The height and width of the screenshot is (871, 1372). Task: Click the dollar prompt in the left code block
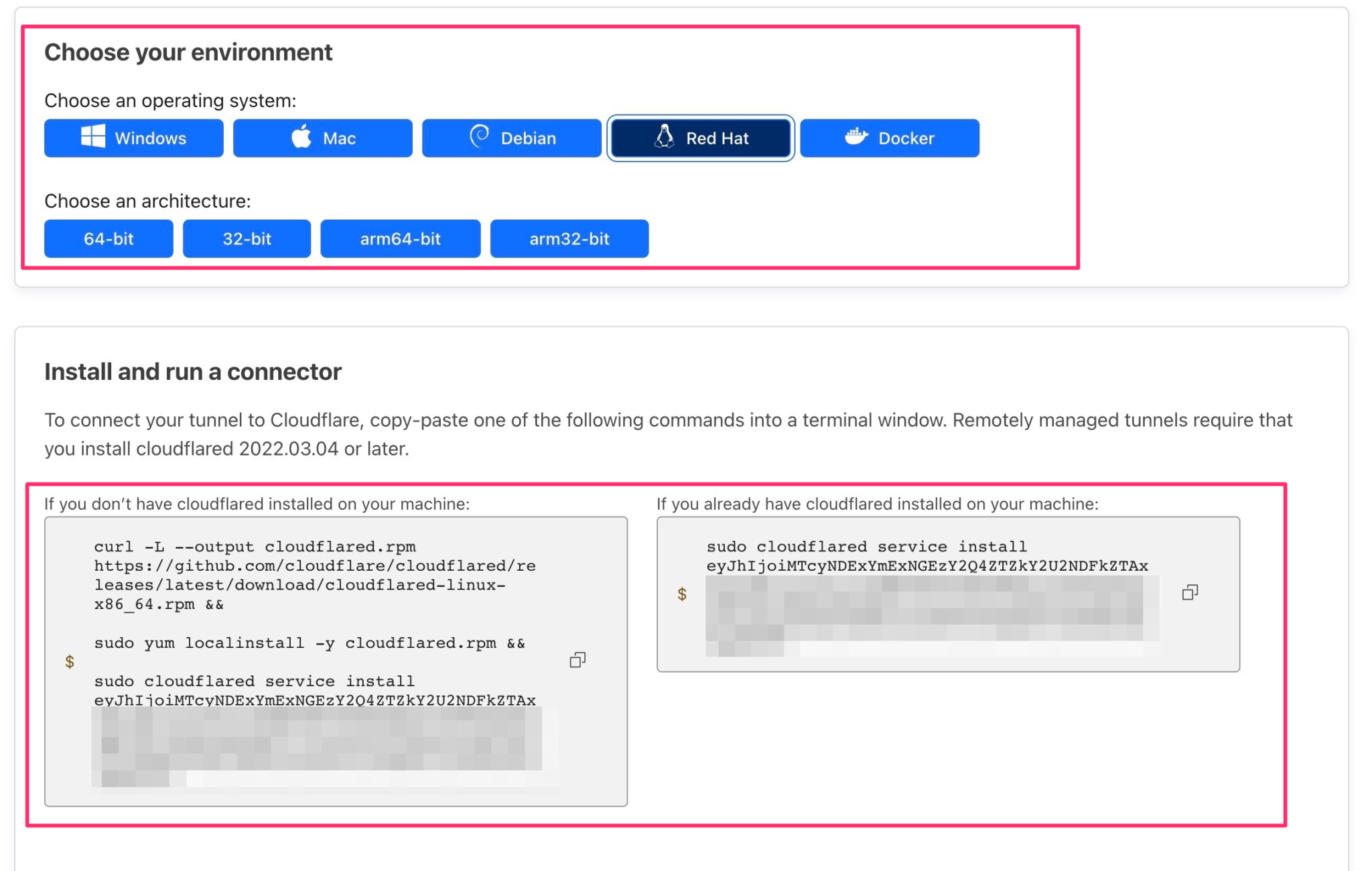click(70, 661)
